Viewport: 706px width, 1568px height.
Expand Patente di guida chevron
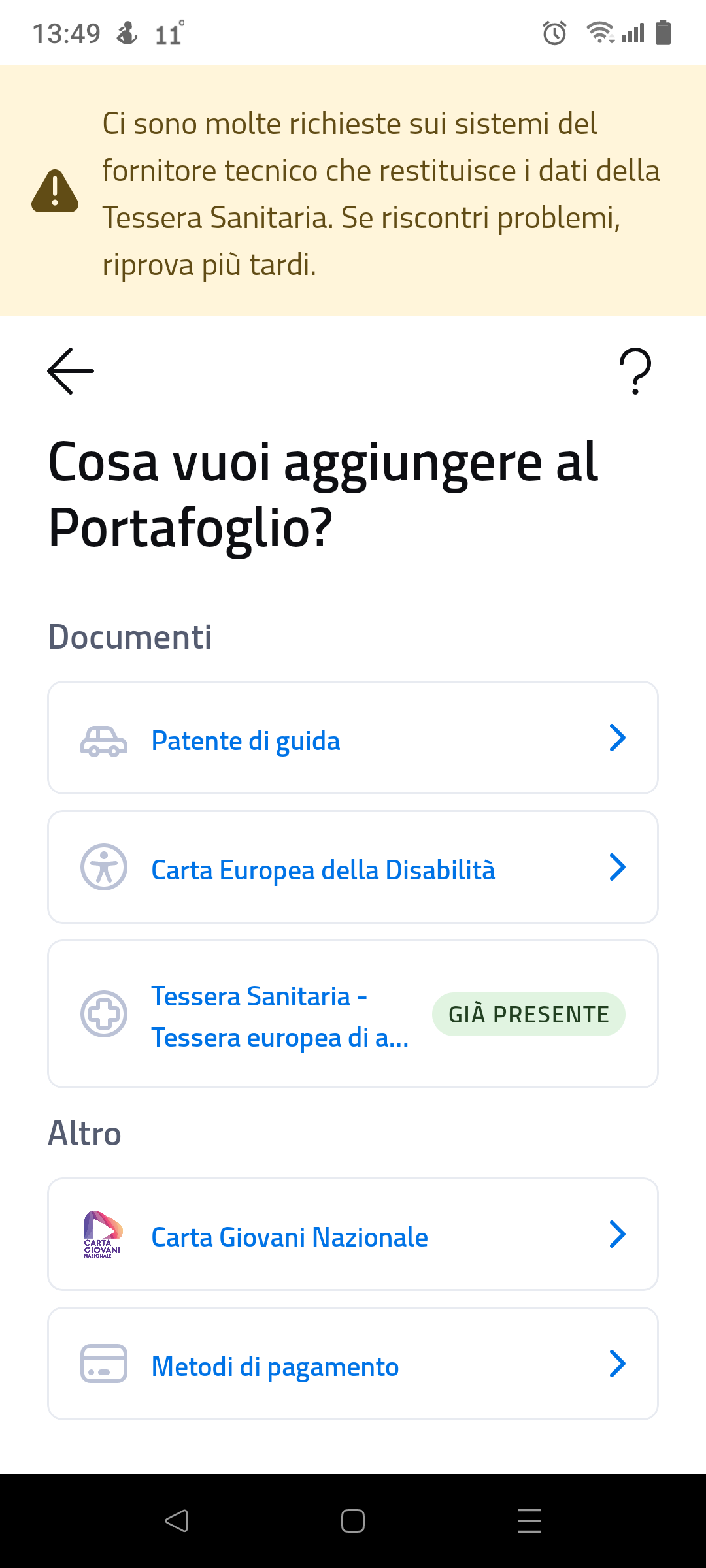[617, 738]
